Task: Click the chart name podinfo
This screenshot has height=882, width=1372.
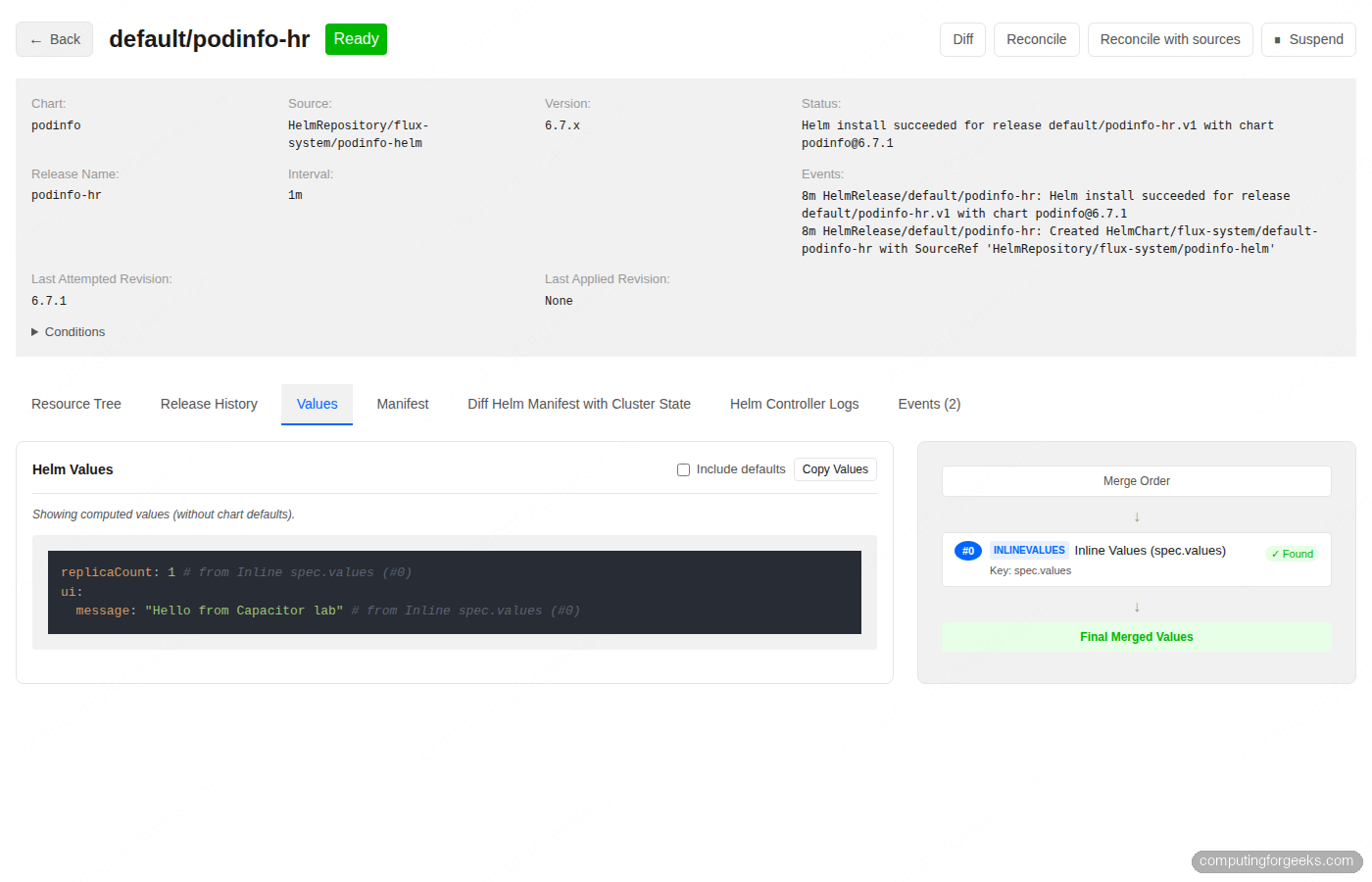Action: point(56,125)
